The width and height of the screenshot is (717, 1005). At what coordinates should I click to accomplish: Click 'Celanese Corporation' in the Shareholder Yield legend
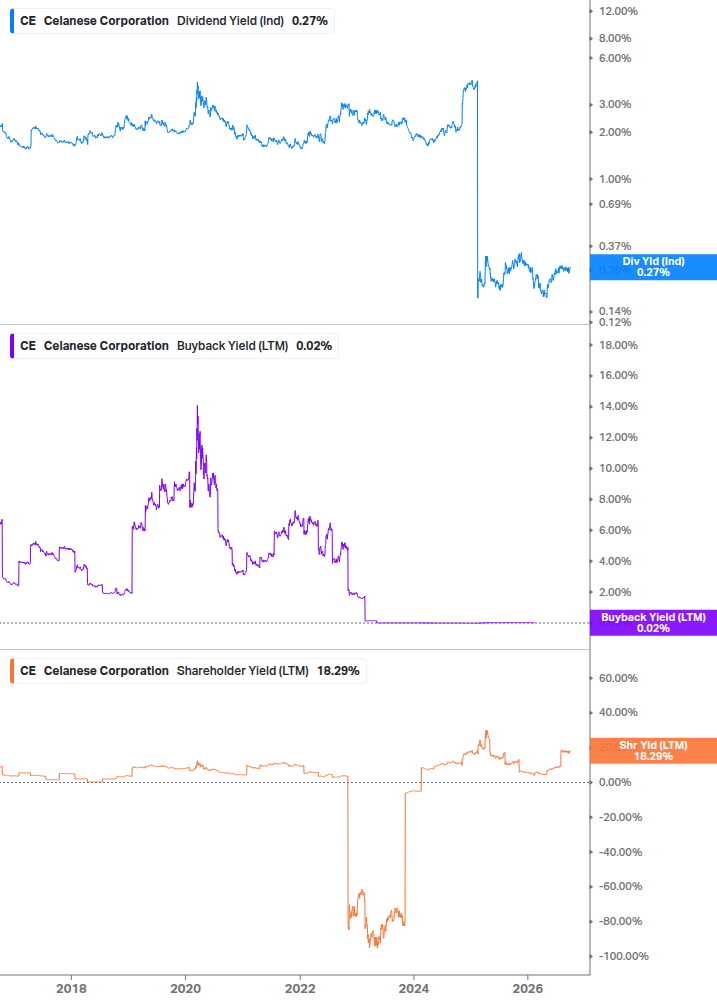(106, 671)
